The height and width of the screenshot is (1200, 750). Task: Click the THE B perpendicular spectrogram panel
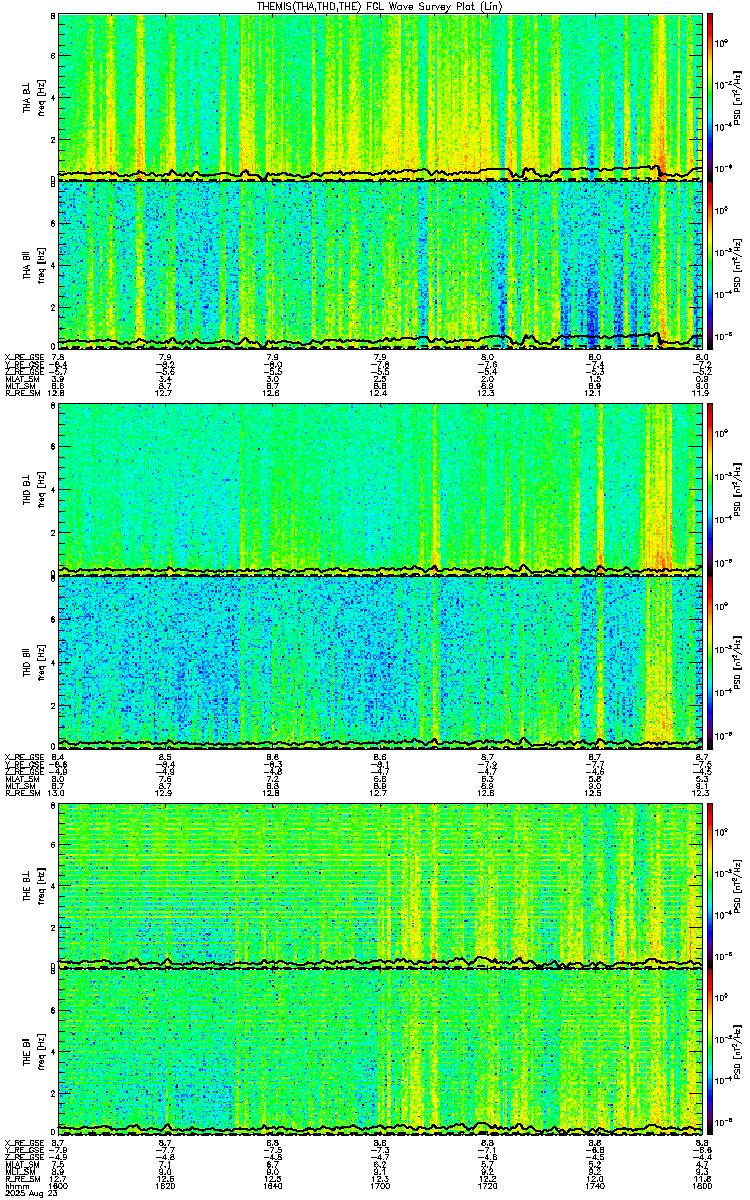[380, 885]
